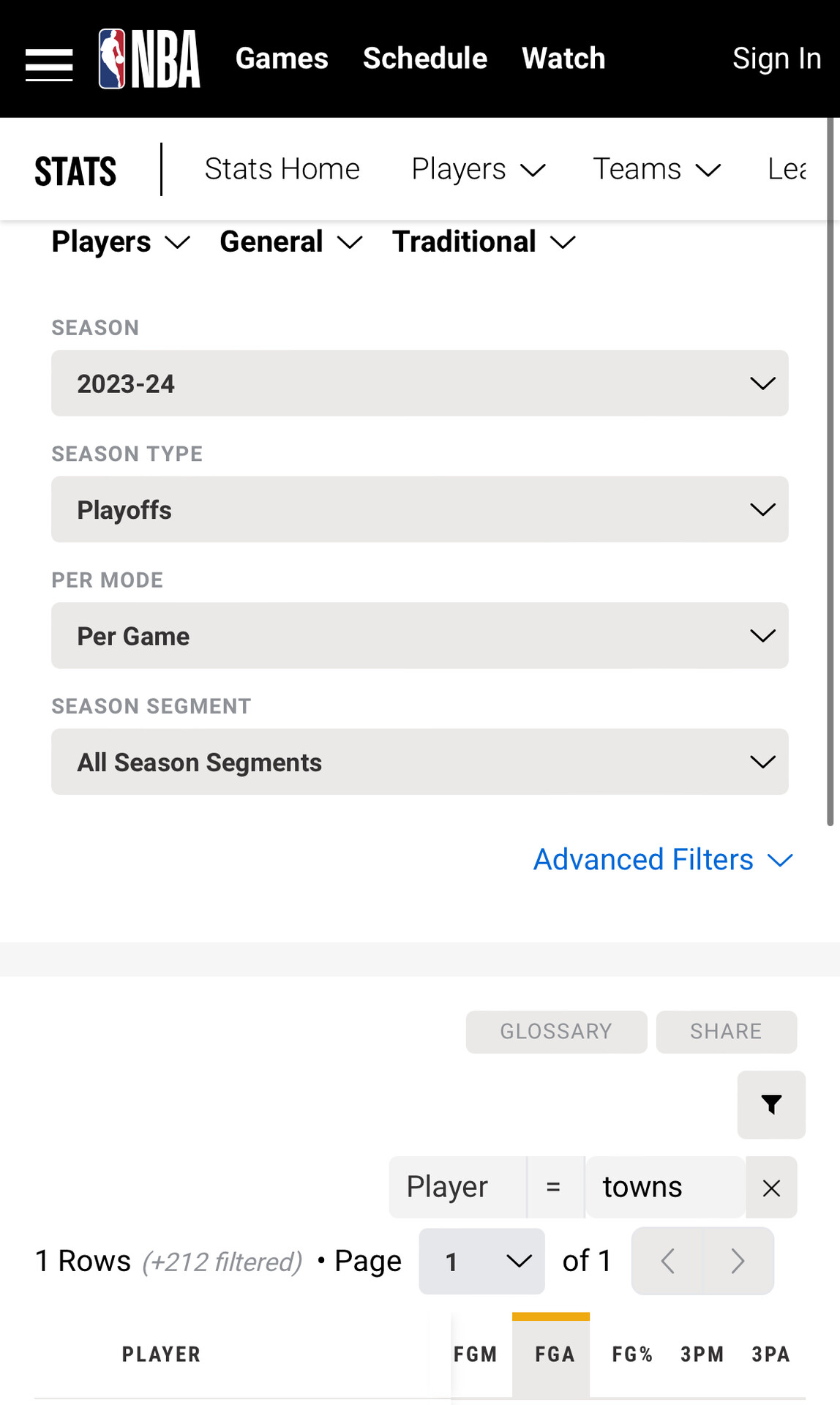Sort the table by FGA column

(554, 1355)
